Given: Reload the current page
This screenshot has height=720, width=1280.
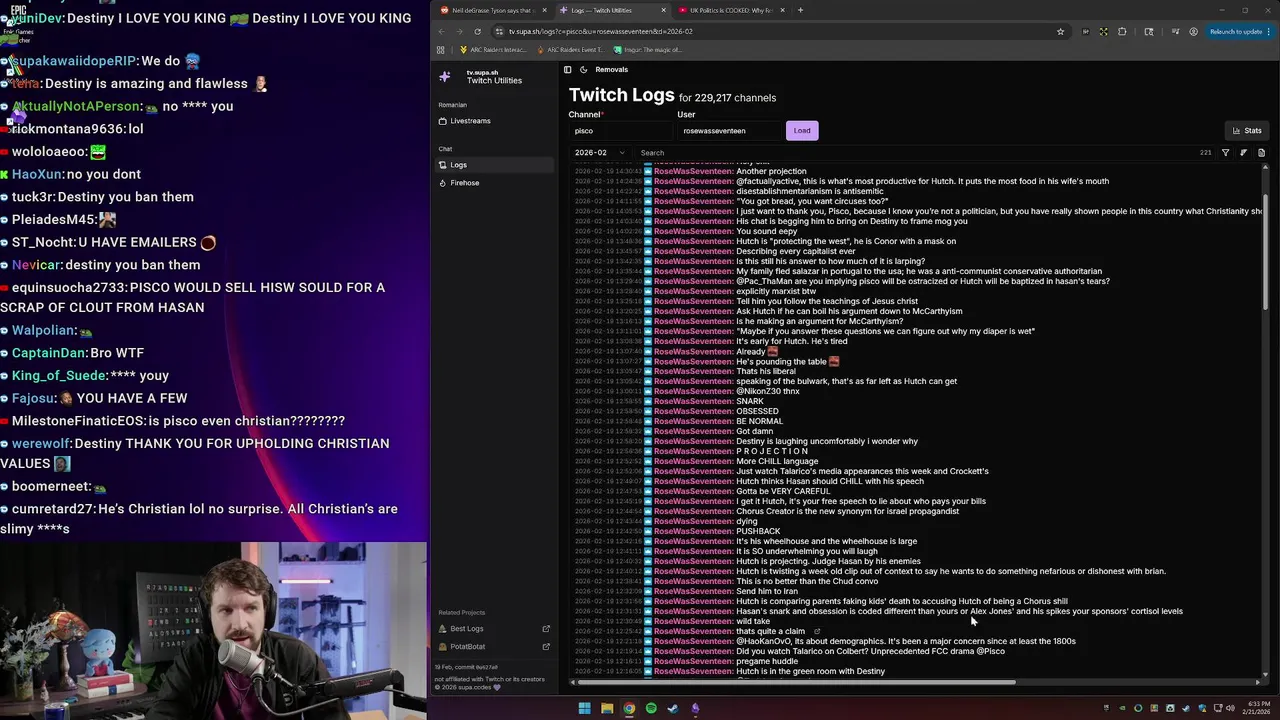Looking at the screenshot, I should (x=477, y=31).
